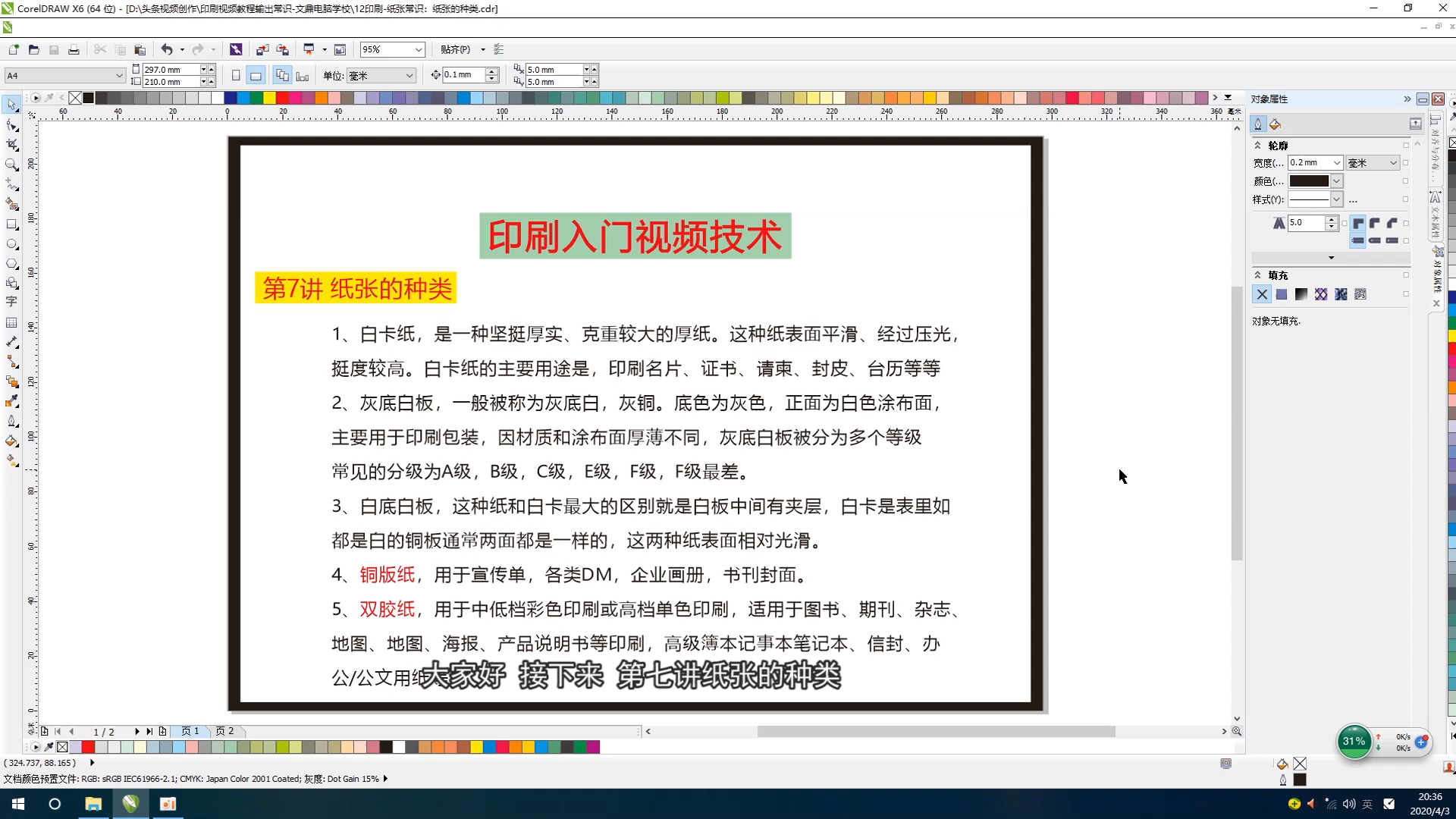Select the Table tool
The image size is (1456, 819).
[x=11, y=322]
